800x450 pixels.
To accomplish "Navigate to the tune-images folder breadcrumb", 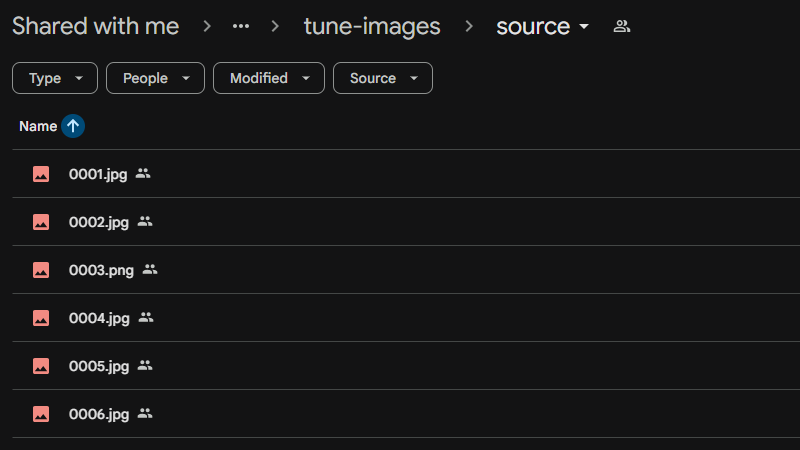I will pos(372,27).
